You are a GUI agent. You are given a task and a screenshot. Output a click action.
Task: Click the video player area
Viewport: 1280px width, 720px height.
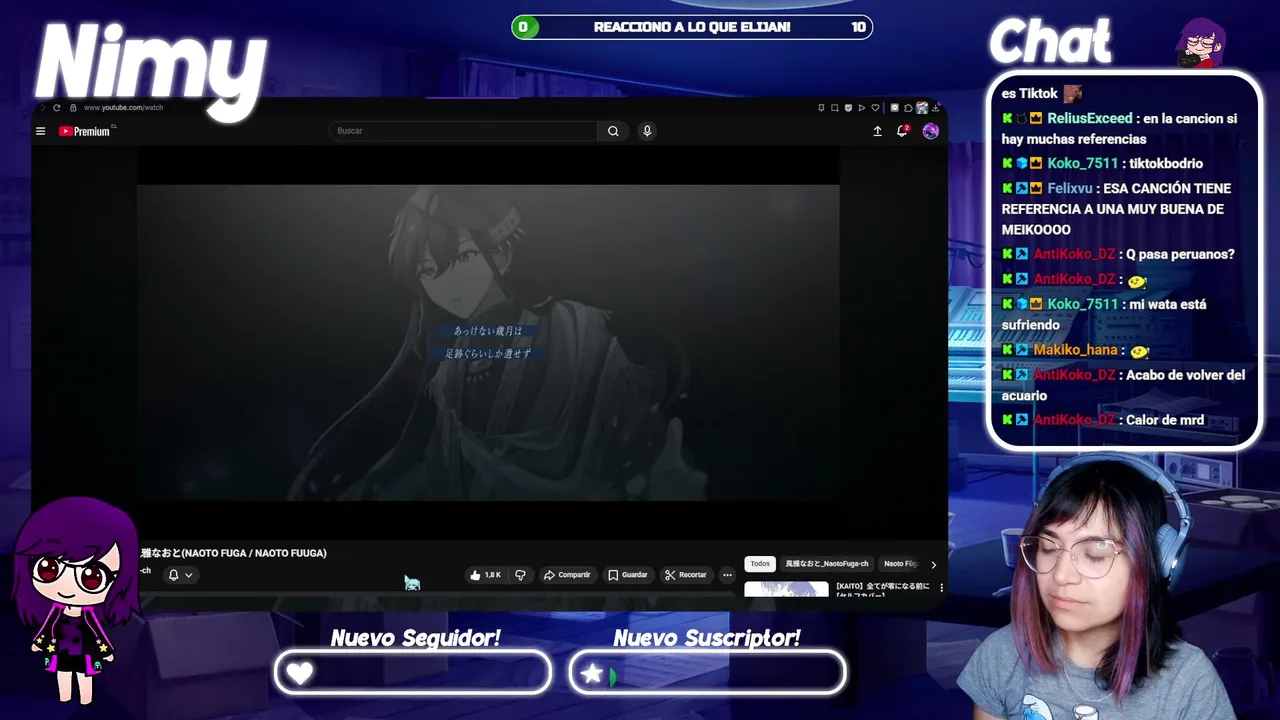[488, 342]
